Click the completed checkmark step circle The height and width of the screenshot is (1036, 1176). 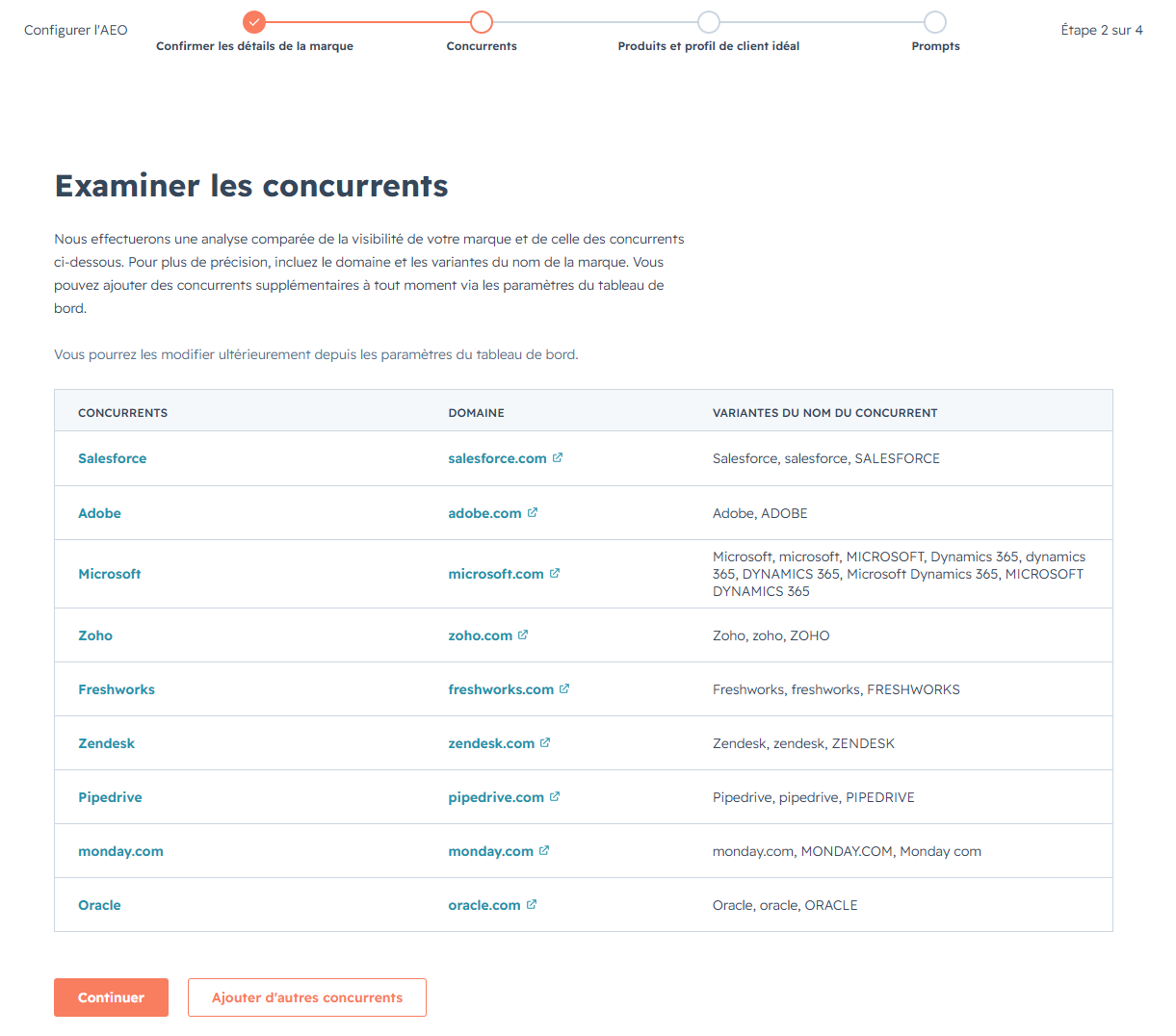point(254,21)
